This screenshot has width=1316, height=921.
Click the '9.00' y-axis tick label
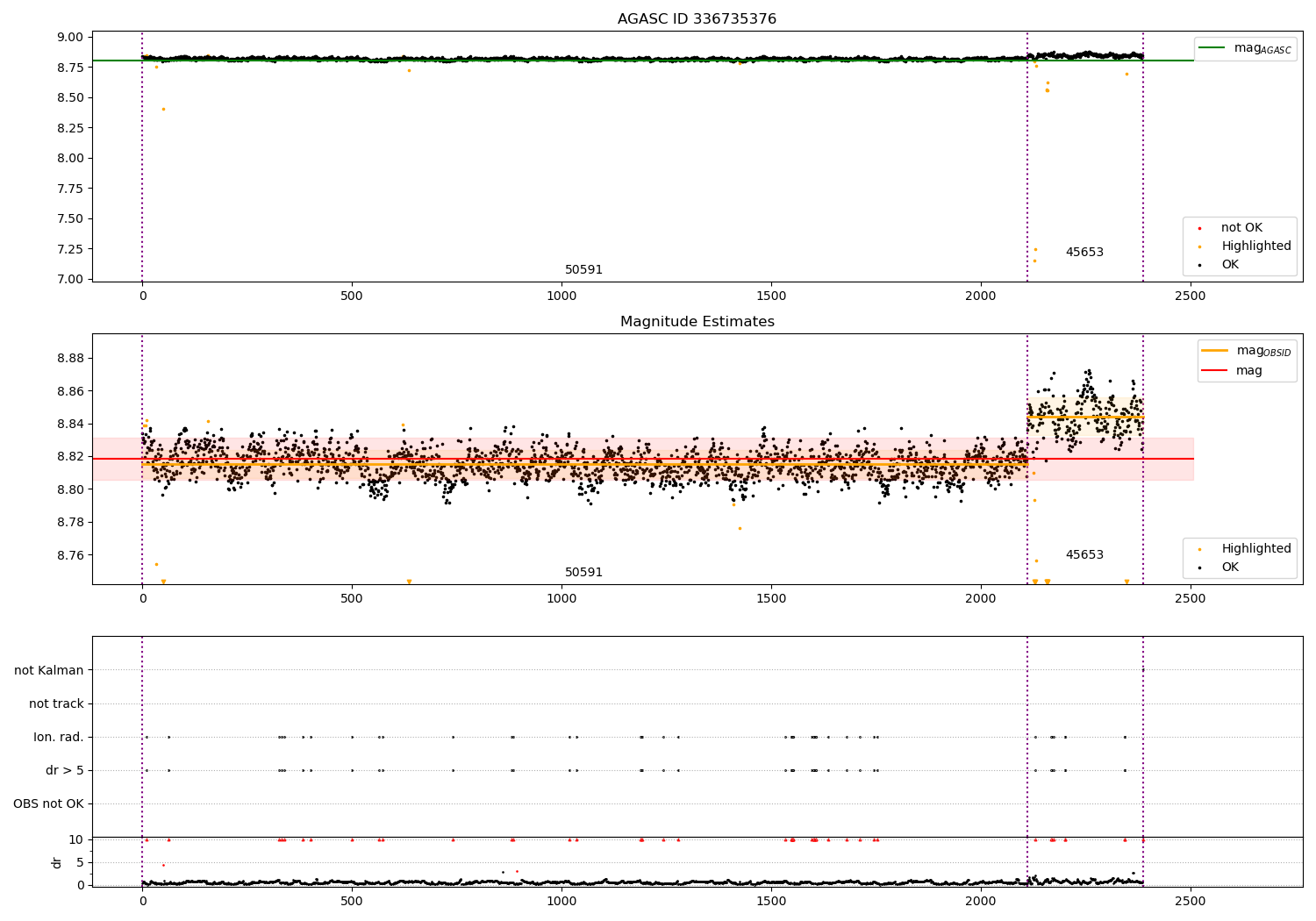point(71,37)
